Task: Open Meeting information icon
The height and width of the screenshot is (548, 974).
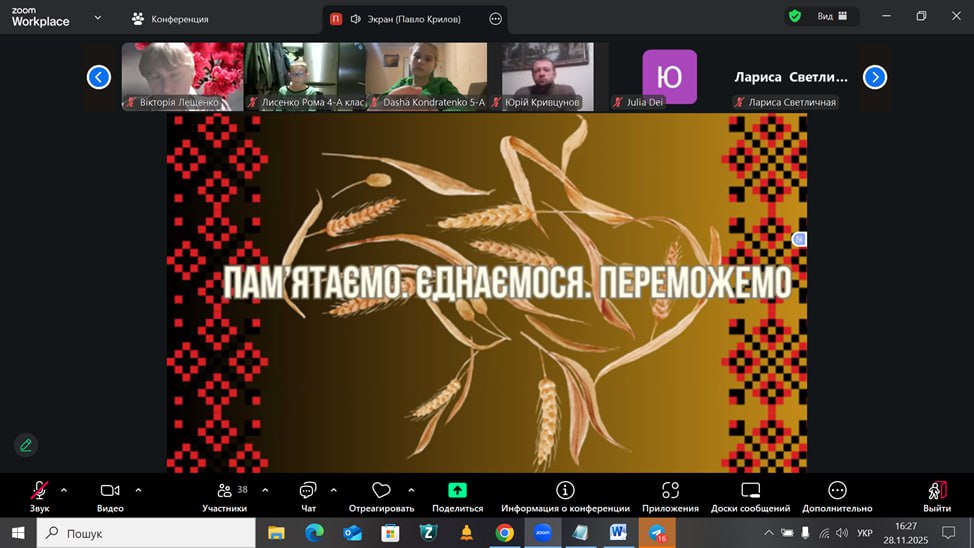Action: pos(565,490)
